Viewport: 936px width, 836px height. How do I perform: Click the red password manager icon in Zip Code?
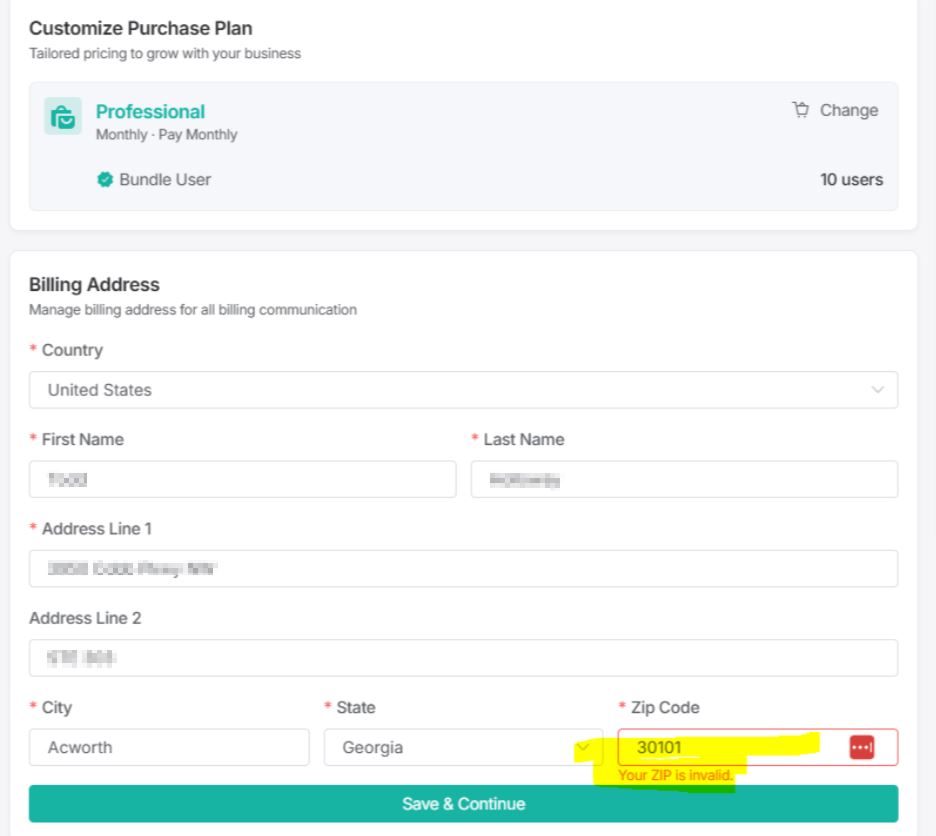point(861,747)
